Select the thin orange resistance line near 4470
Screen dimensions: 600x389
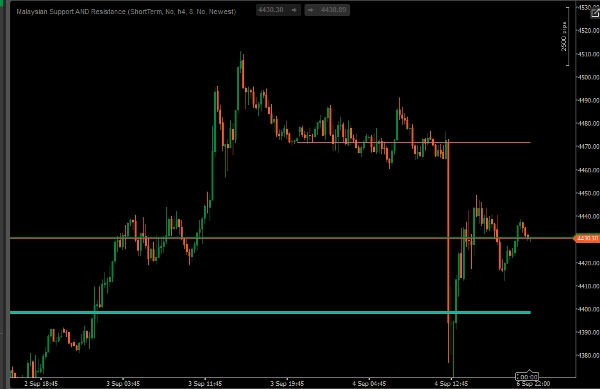(413, 143)
